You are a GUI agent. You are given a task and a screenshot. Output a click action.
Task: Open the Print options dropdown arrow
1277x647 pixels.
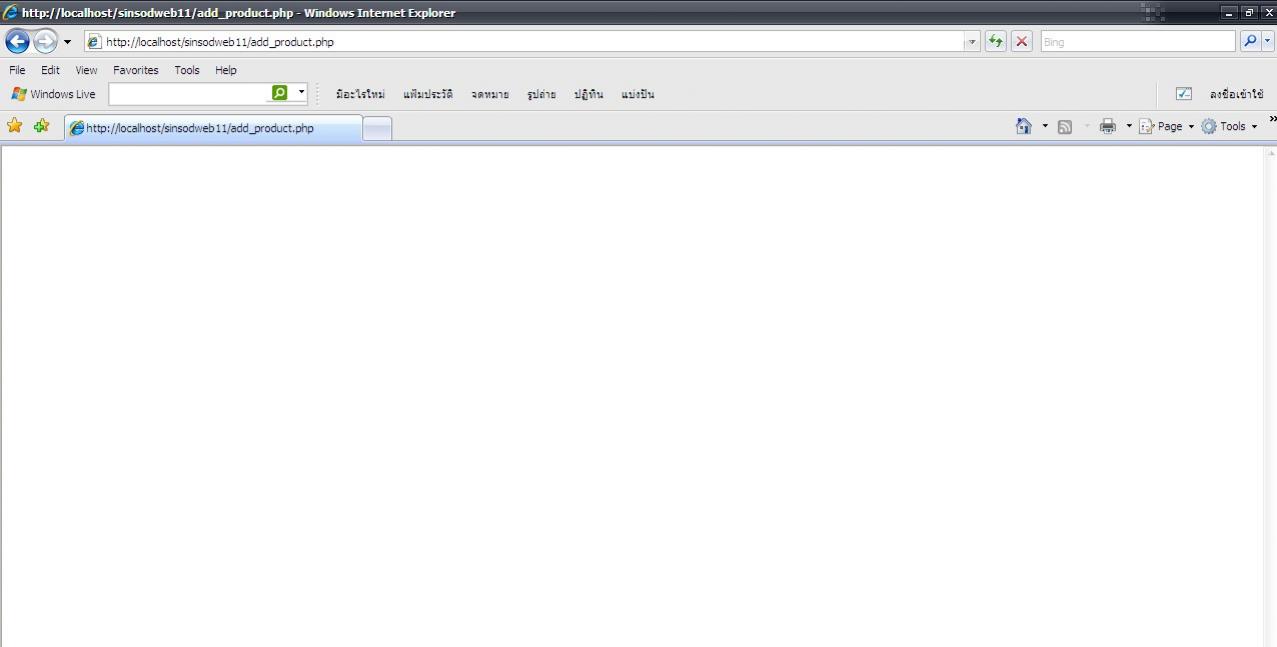pyautogui.click(x=1129, y=127)
